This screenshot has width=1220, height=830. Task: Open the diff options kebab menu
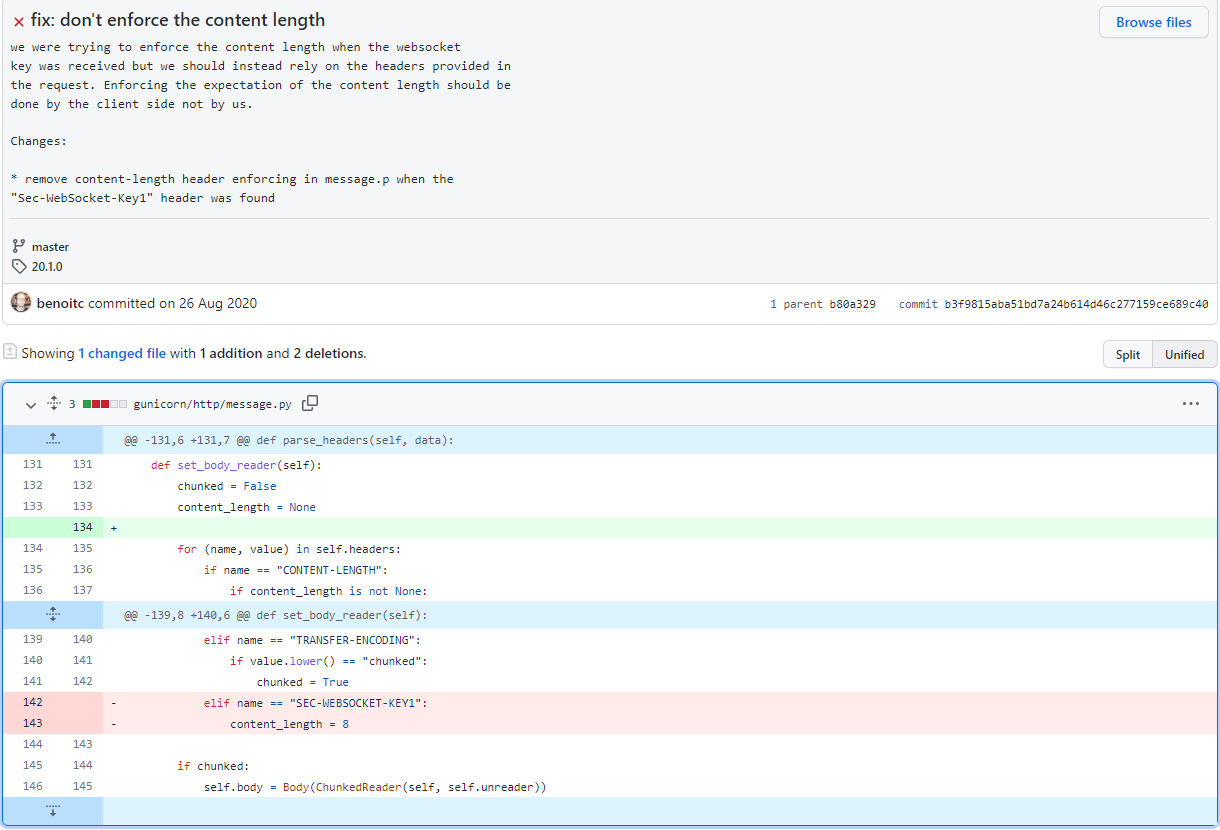[x=1190, y=403]
